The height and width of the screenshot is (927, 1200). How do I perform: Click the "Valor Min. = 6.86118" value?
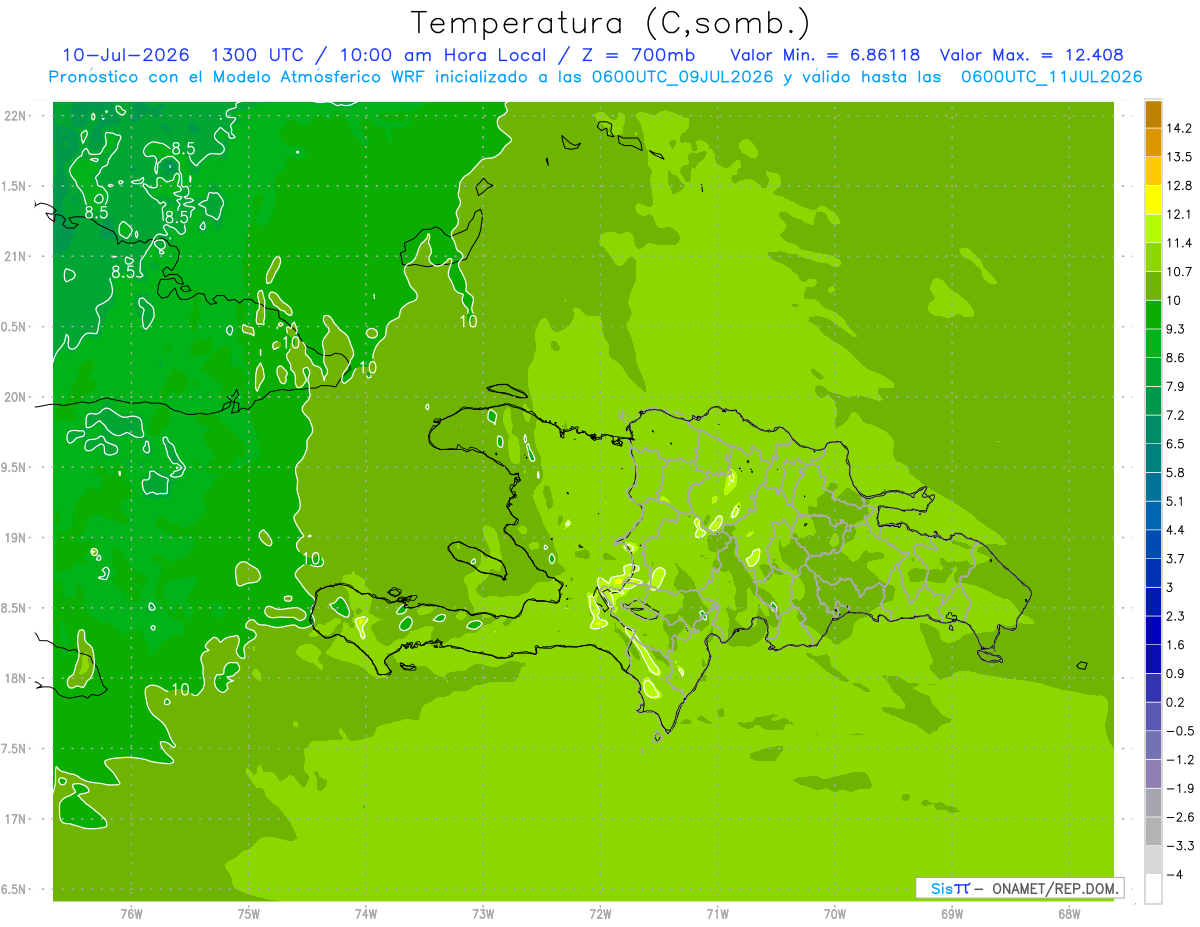826,55
